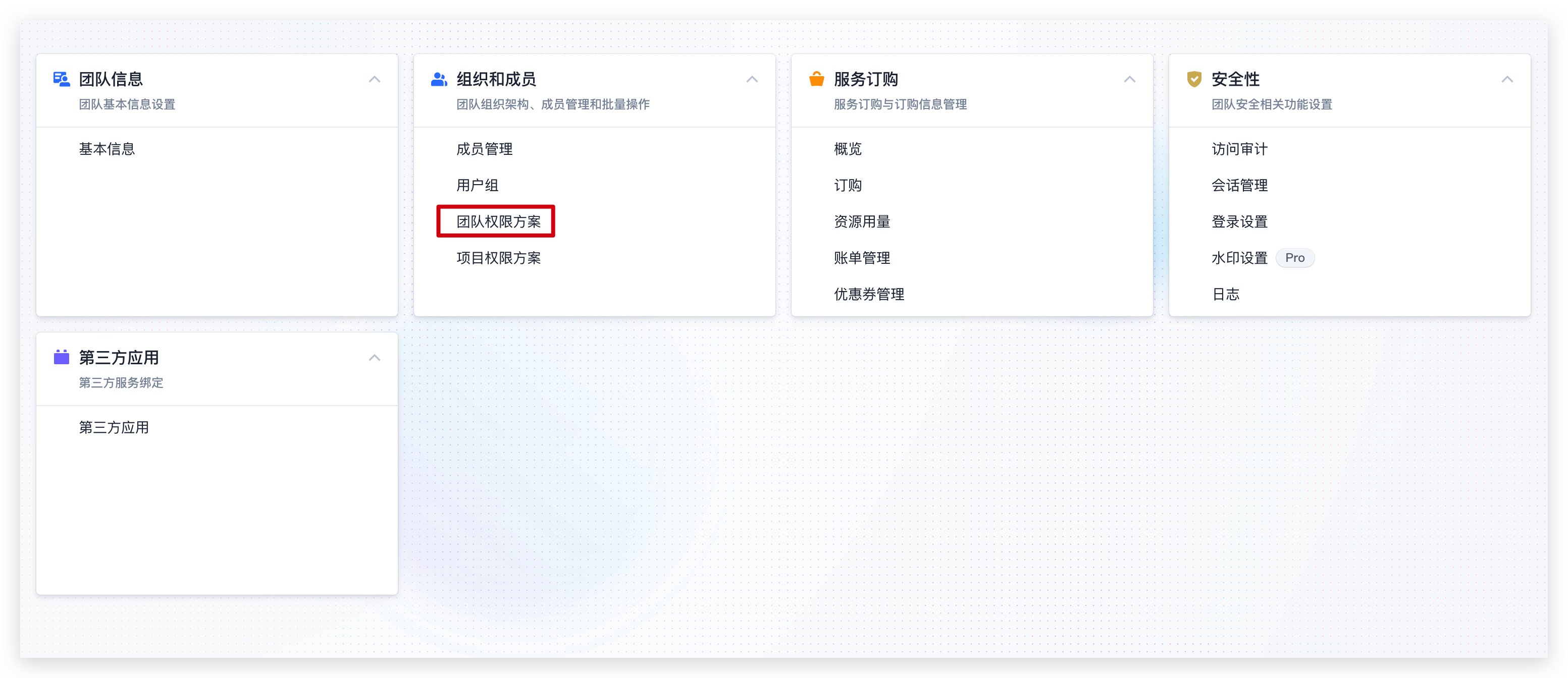The width and height of the screenshot is (1568, 678).
Task: Click the 服务订购 heading
Action: click(x=866, y=79)
